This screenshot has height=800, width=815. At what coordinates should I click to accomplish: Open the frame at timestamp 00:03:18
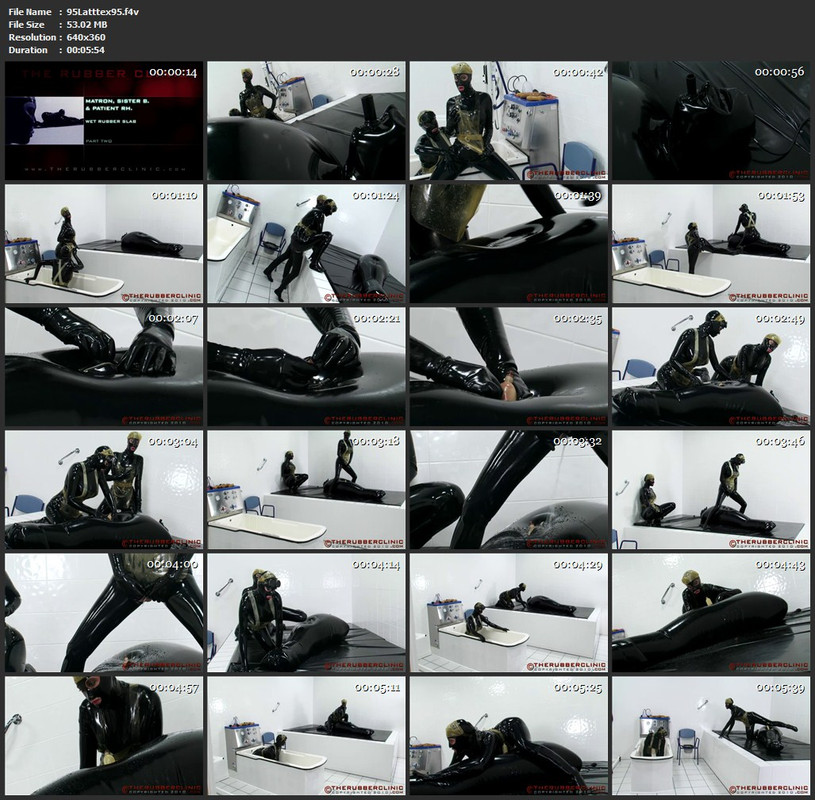coord(306,490)
